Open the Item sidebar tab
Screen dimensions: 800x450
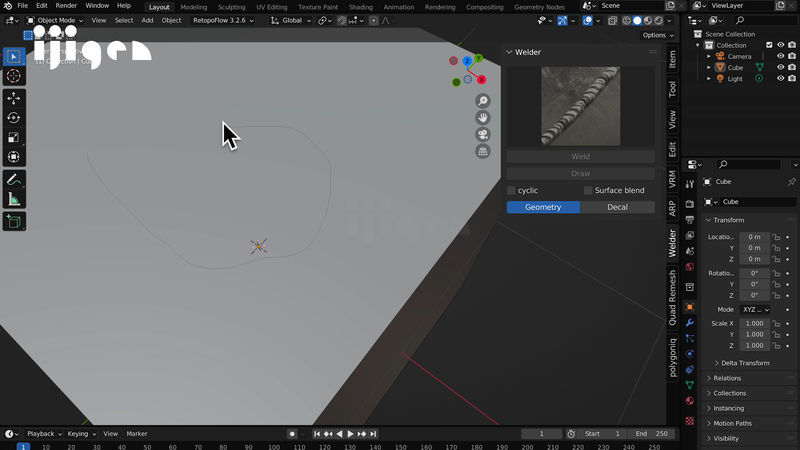click(x=672, y=59)
